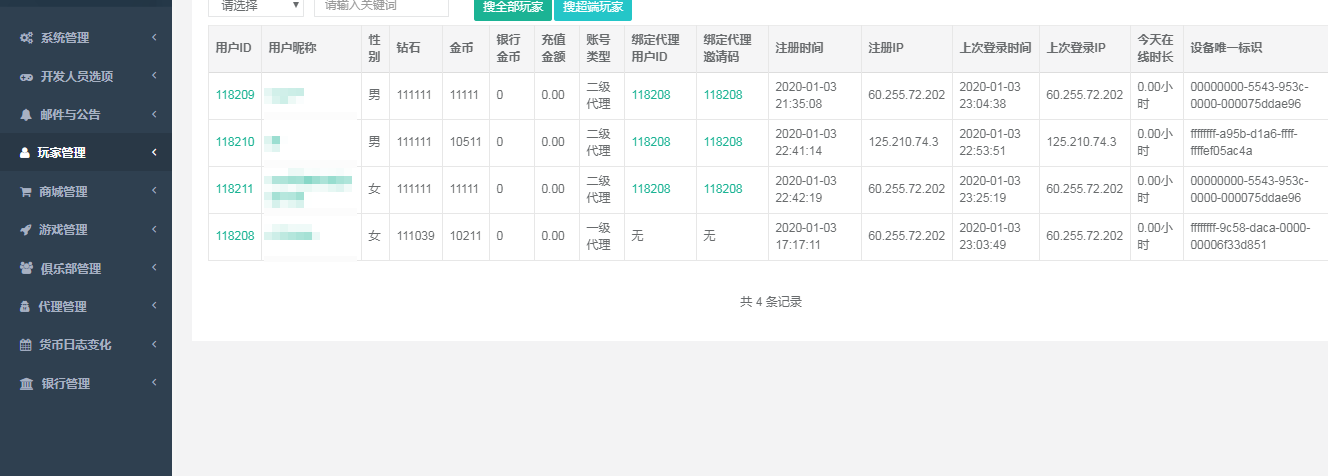Click the group icon for 俱乐部管理

pos(27,269)
